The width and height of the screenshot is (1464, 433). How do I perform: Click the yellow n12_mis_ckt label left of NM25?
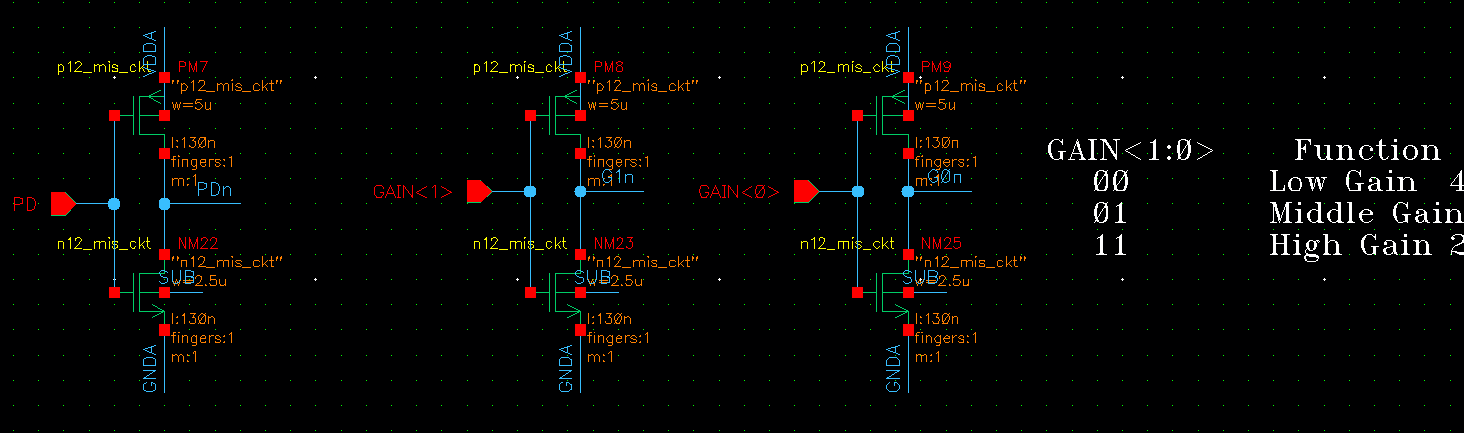(847, 243)
